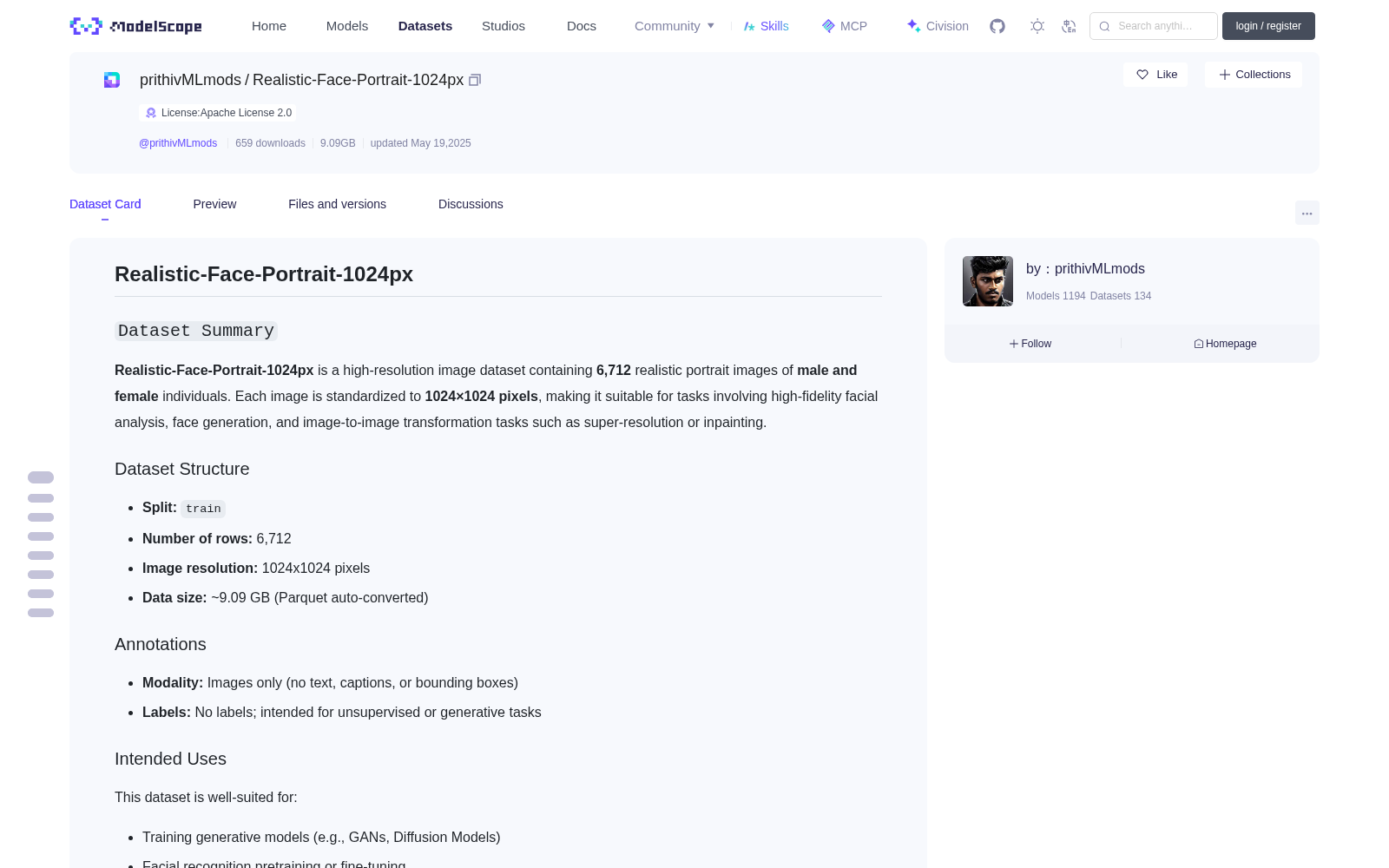The height and width of the screenshot is (868, 1389).
Task: Toggle the light/dark theme sun icon
Action: pyautogui.click(x=1037, y=26)
